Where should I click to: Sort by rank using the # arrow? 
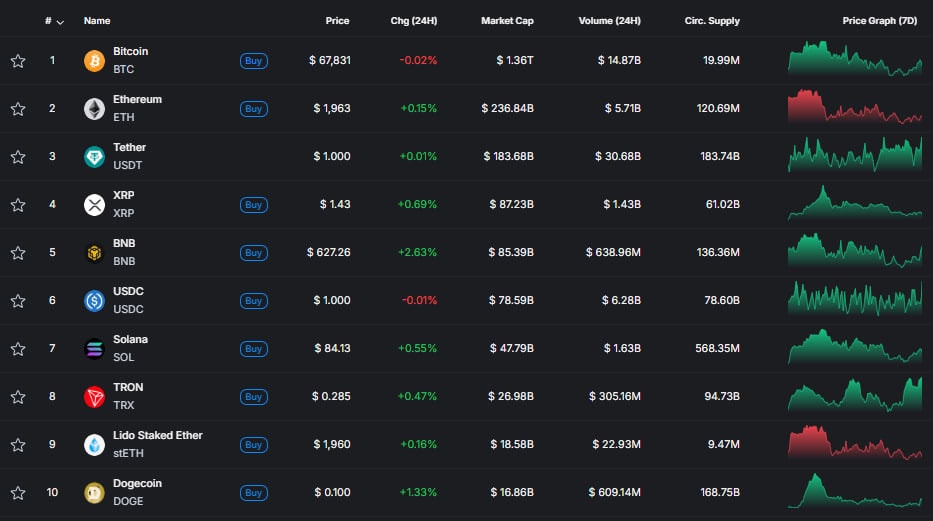coord(60,22)
